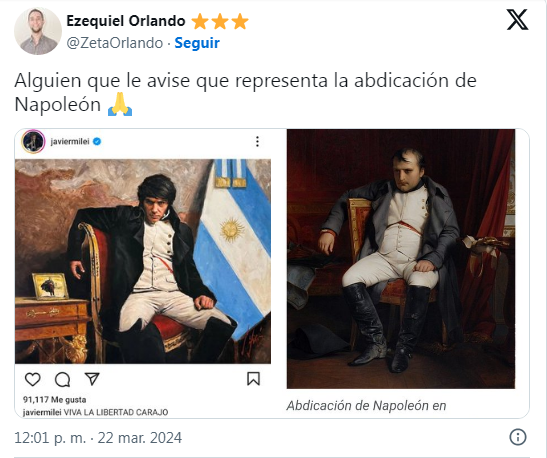
Task: Save the post with bookmark icon
Action: [x=254, y=379]
